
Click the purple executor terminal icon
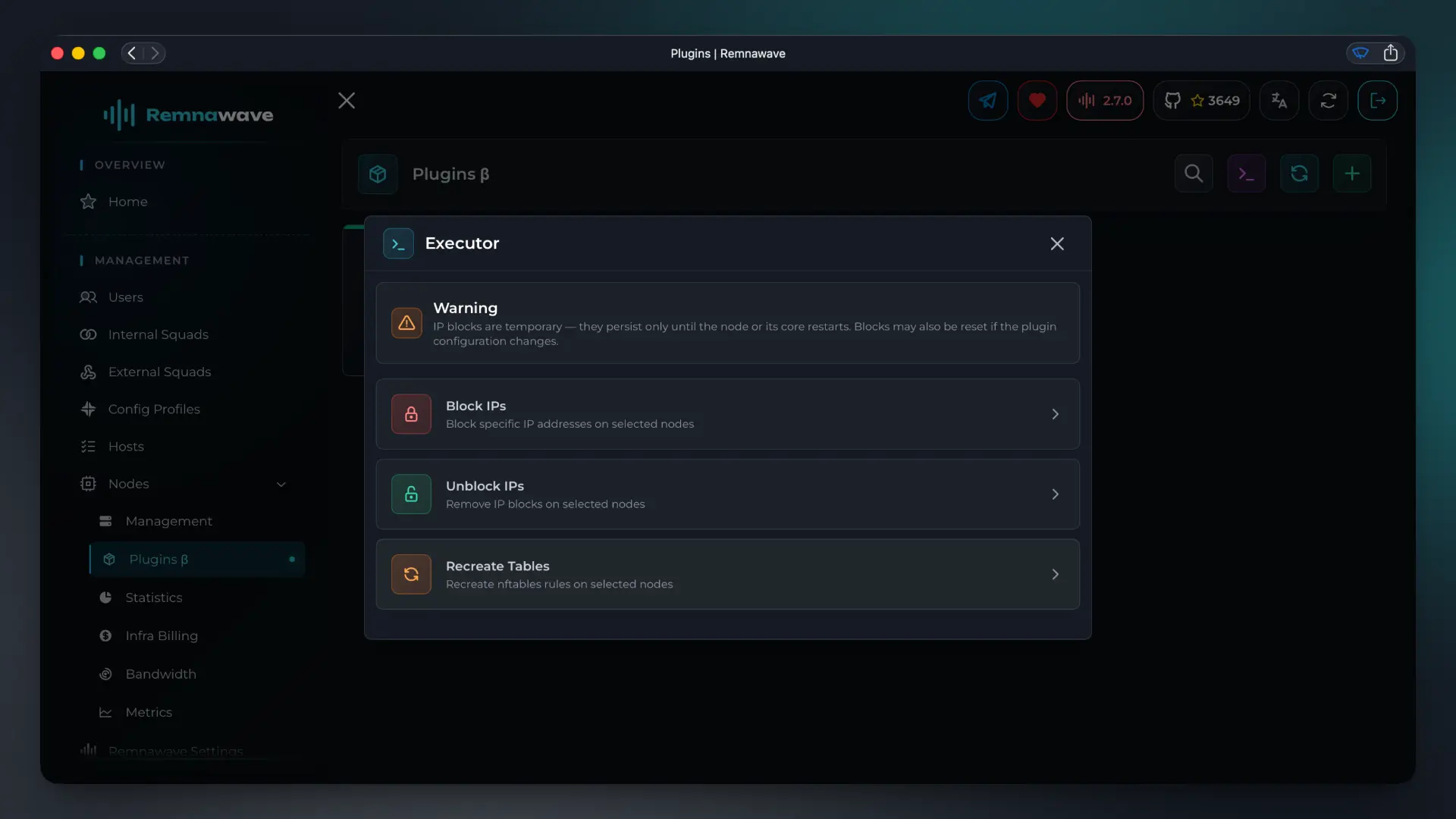1246,174
